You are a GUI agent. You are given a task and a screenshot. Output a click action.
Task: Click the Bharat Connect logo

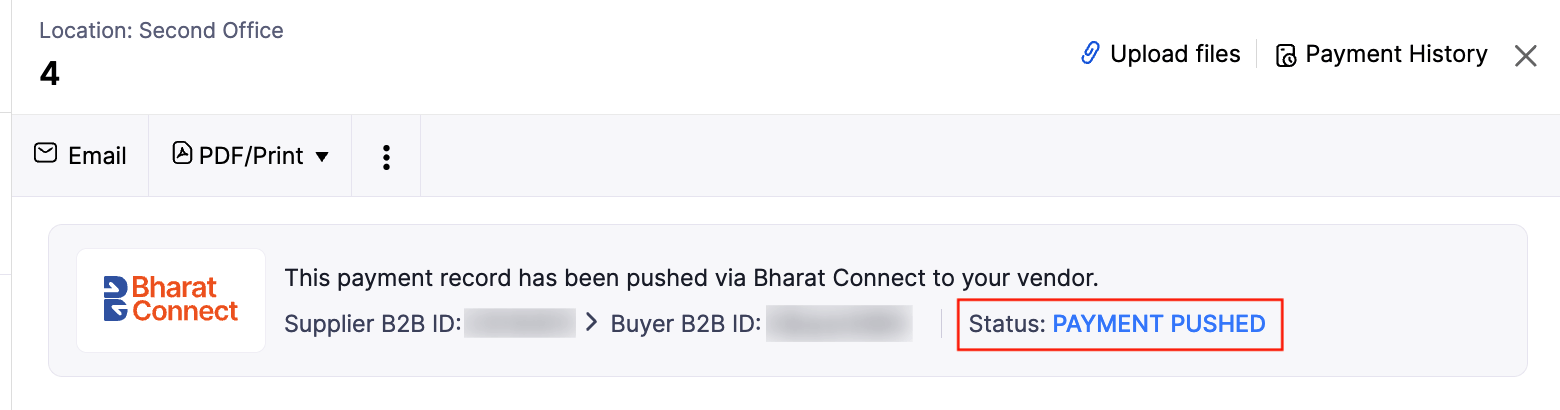[x=171, y=300]
